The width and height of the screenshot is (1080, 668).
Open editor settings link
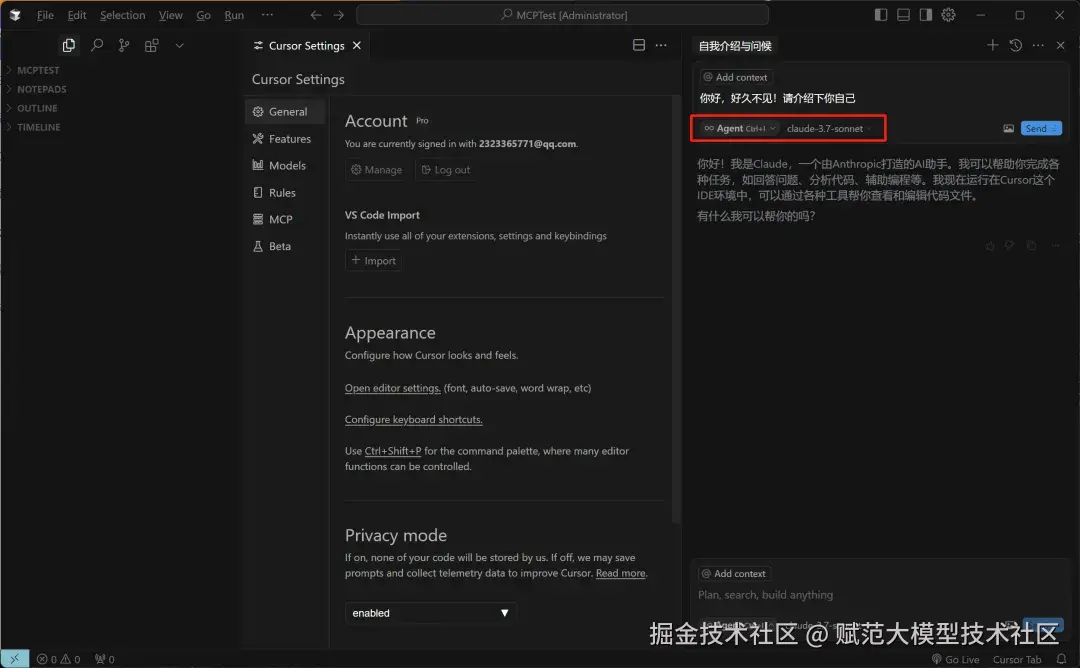click(393, 388)
